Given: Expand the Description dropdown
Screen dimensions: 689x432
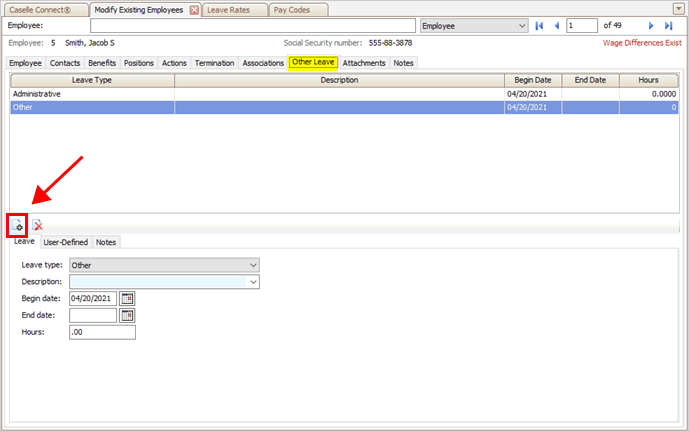Looking at the screenshot, I should point(254,282).
